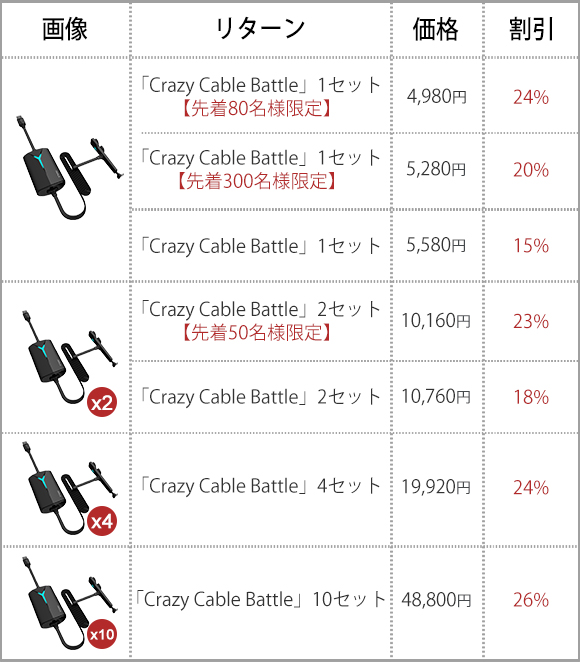Click the x2 red badge icon
This screenshot has width=580, height=662.
point(102,403)
